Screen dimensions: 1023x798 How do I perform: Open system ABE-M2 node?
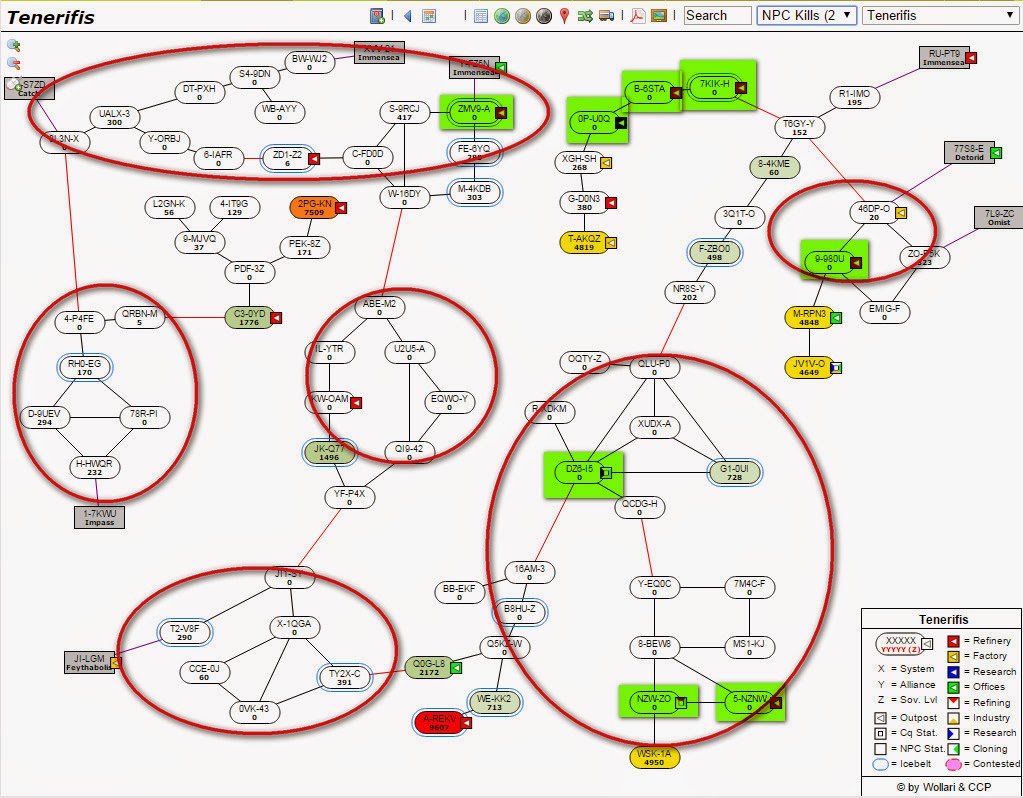click(379, 308)
